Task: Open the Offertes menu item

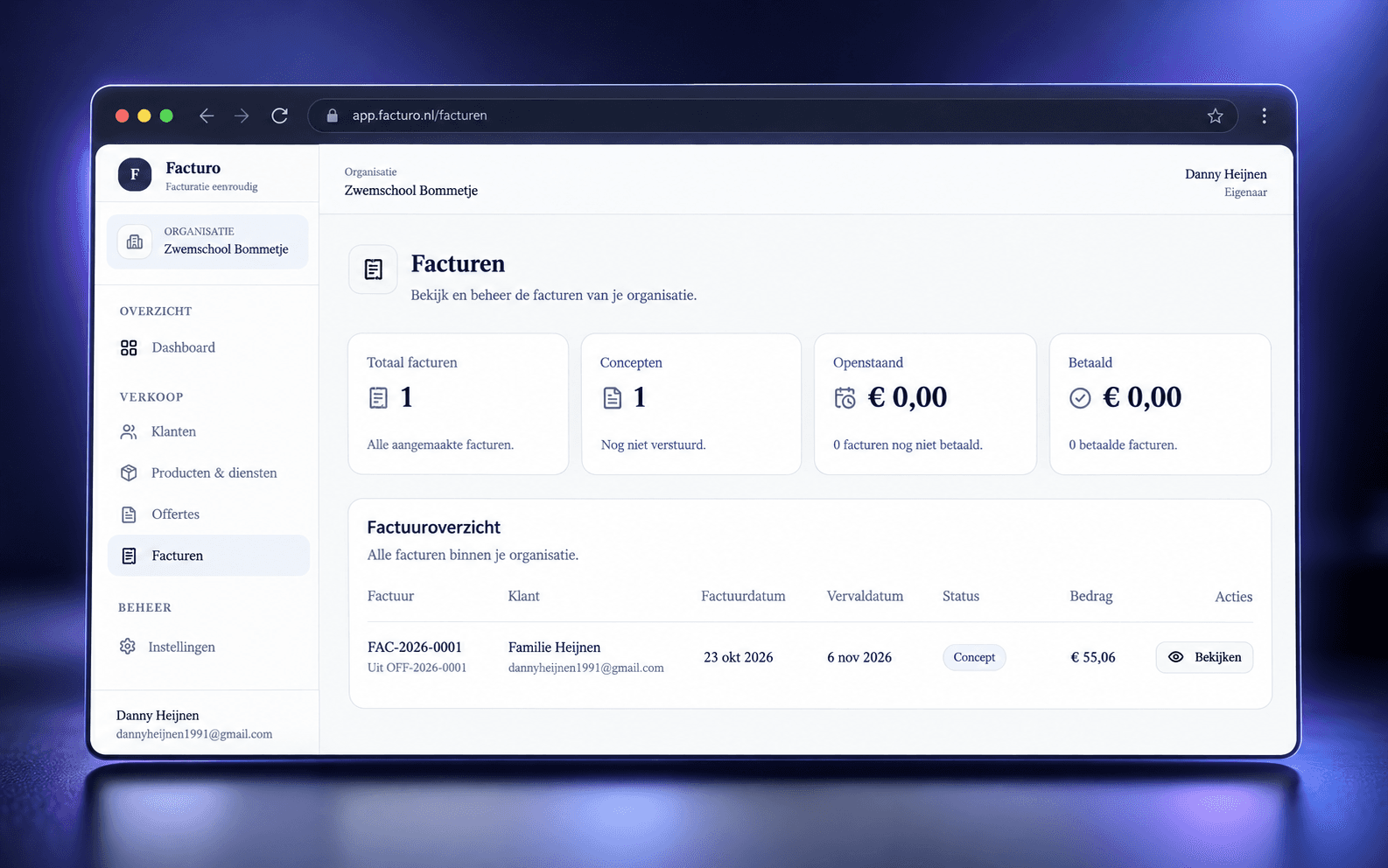Action: pyautogui.click(x=208, y=514)
